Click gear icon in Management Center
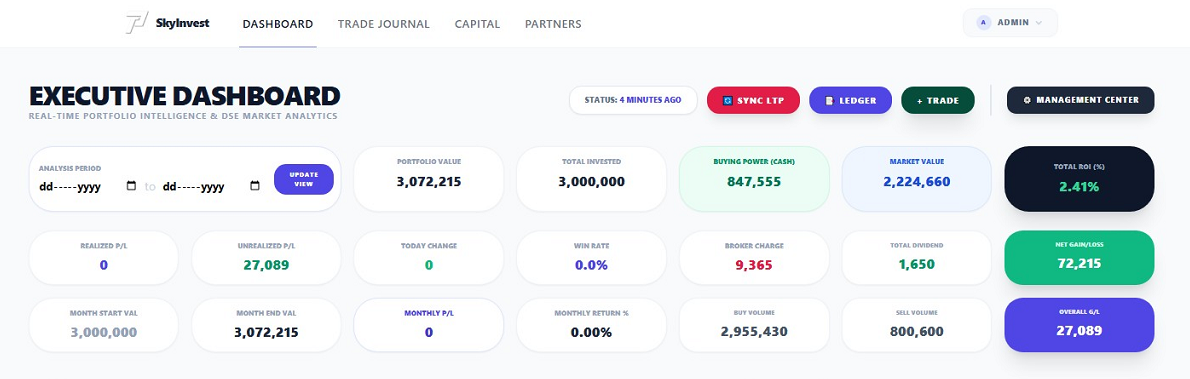 pyautogui.click(x=1027, y=100)
